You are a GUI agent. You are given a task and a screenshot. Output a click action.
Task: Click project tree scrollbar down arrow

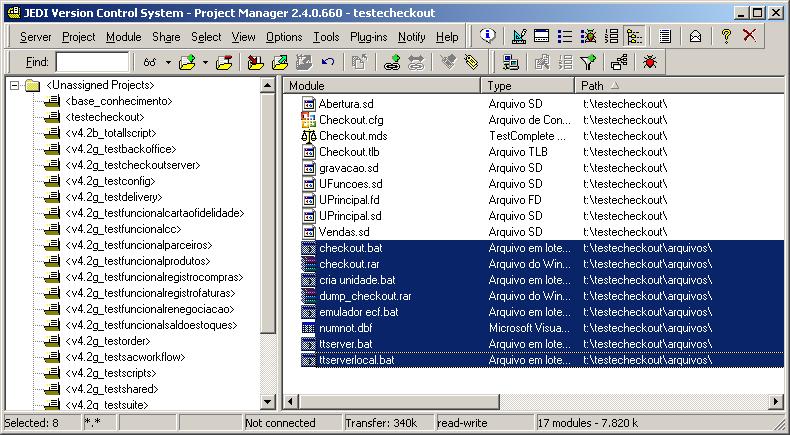point(268,402)
